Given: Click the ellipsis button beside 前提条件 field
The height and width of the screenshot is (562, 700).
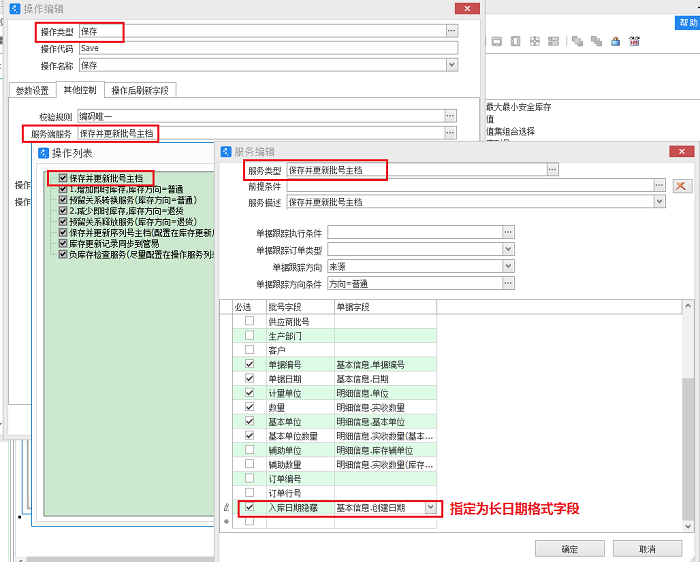Looking at the screenshot, I should point(659,186).
